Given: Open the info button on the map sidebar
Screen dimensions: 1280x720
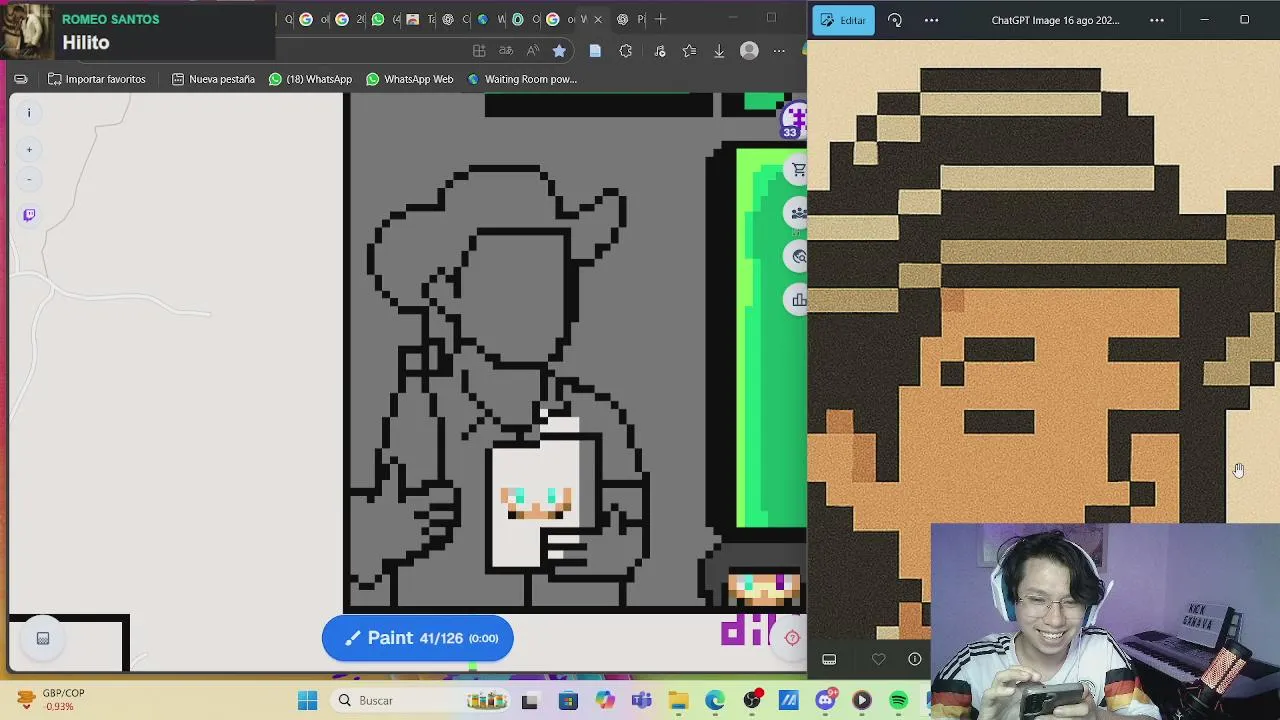Looking at the screenshot, I should (x=29, y=113).
